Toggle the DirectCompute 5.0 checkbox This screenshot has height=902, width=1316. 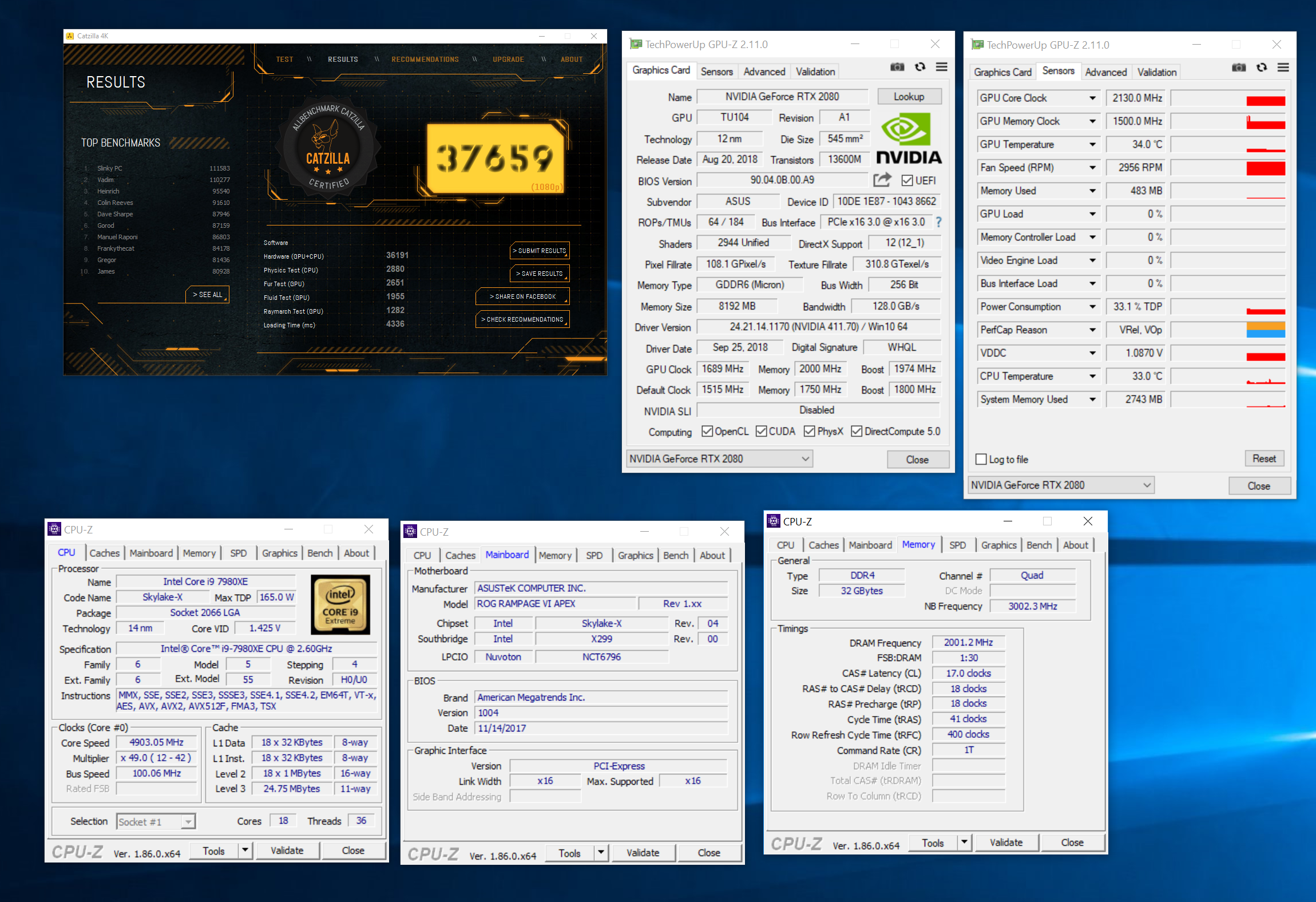(857, 431)
